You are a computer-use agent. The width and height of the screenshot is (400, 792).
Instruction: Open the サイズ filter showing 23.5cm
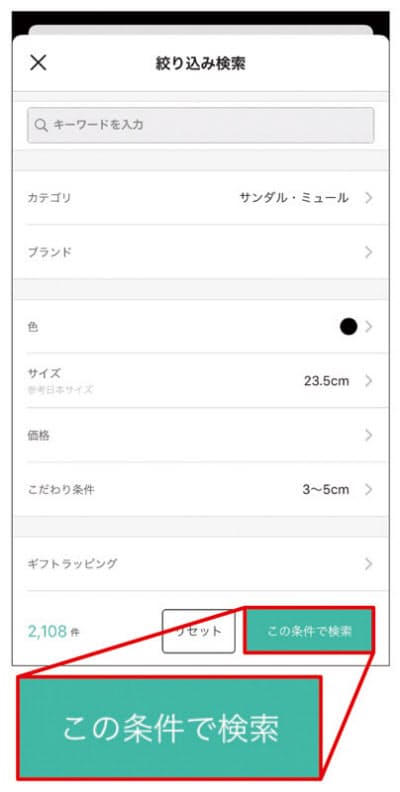[x=201, y=380]
